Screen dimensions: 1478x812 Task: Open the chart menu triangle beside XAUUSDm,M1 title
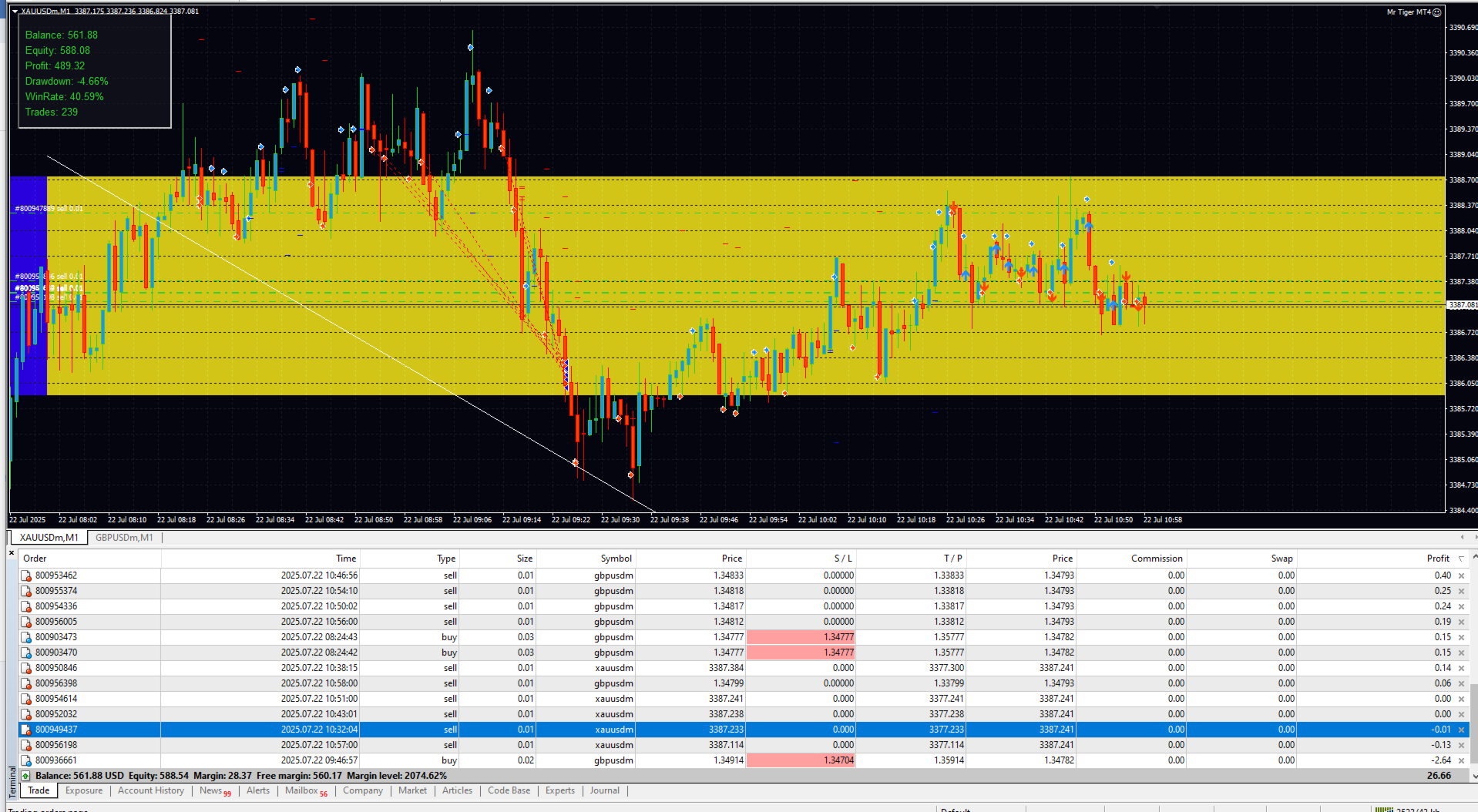point(15,12)
